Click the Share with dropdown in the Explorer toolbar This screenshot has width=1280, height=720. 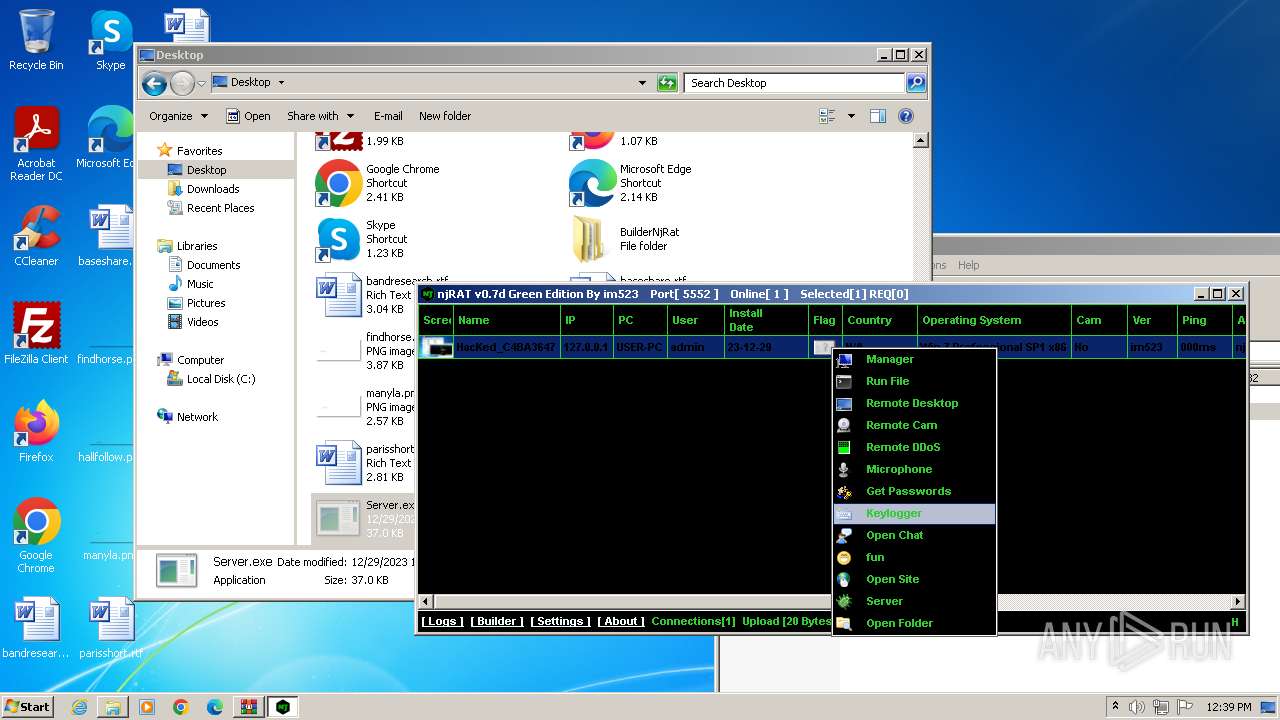[320, 116]
